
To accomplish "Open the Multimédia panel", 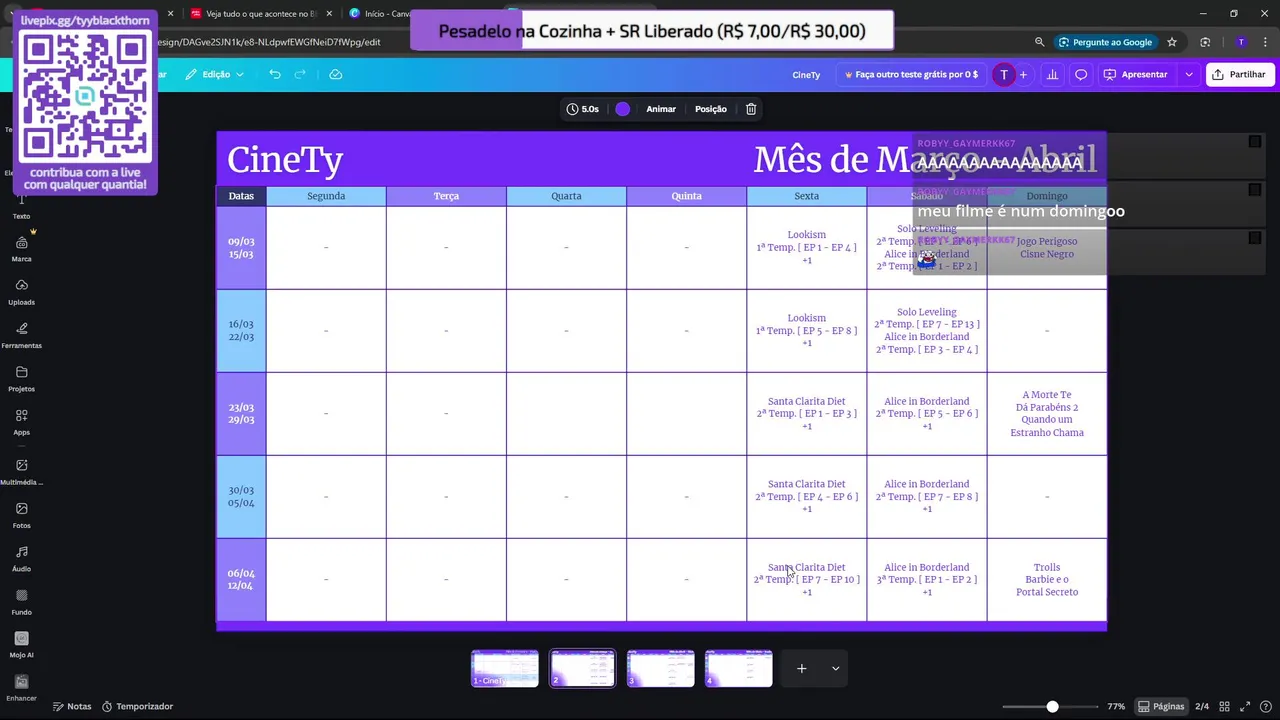I will (21, 472).
